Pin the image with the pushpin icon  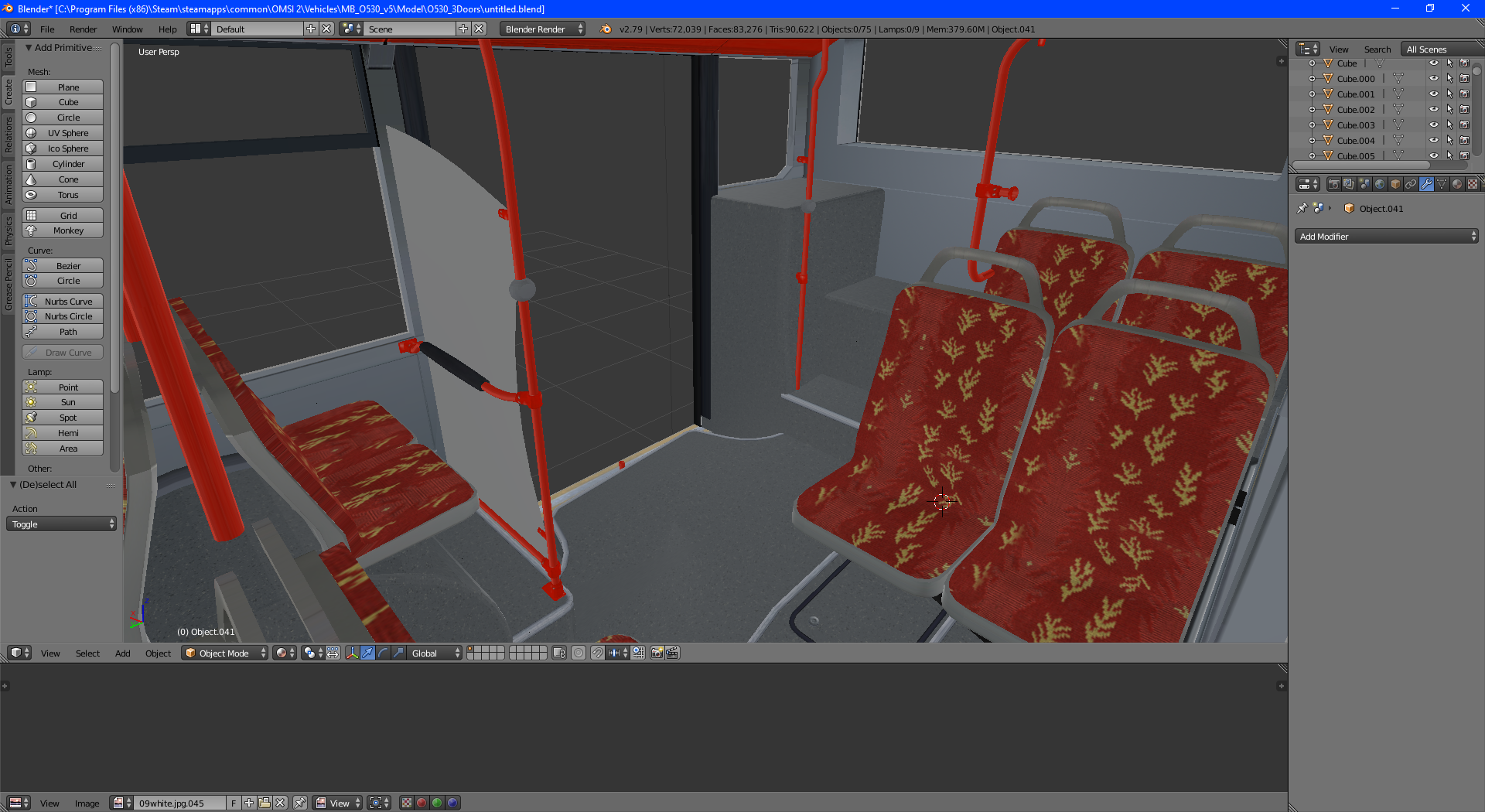pos(300,803)
